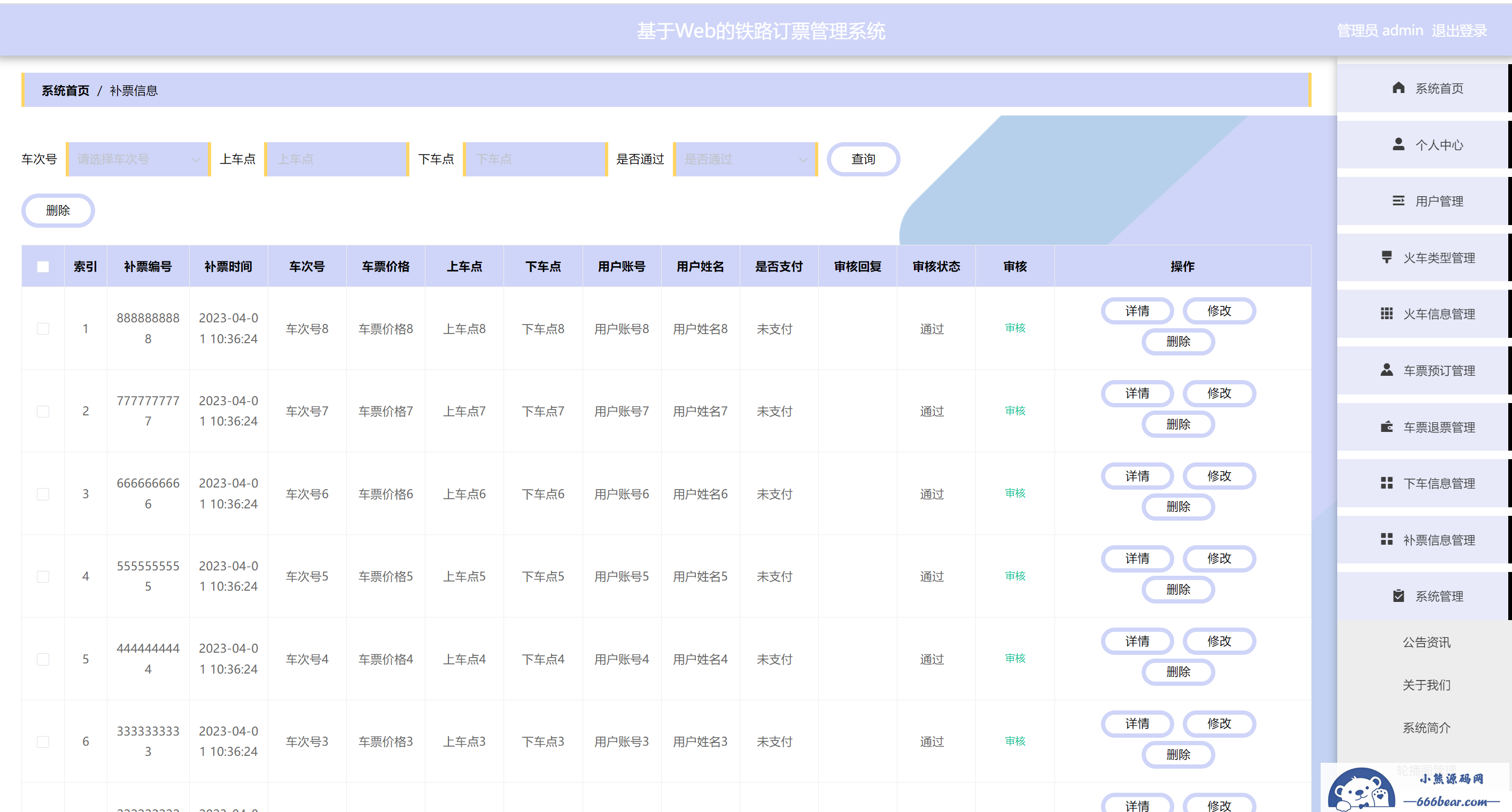Click 修改 for row 车次号5
The image size is (1512, 812).
[1219, 559]
